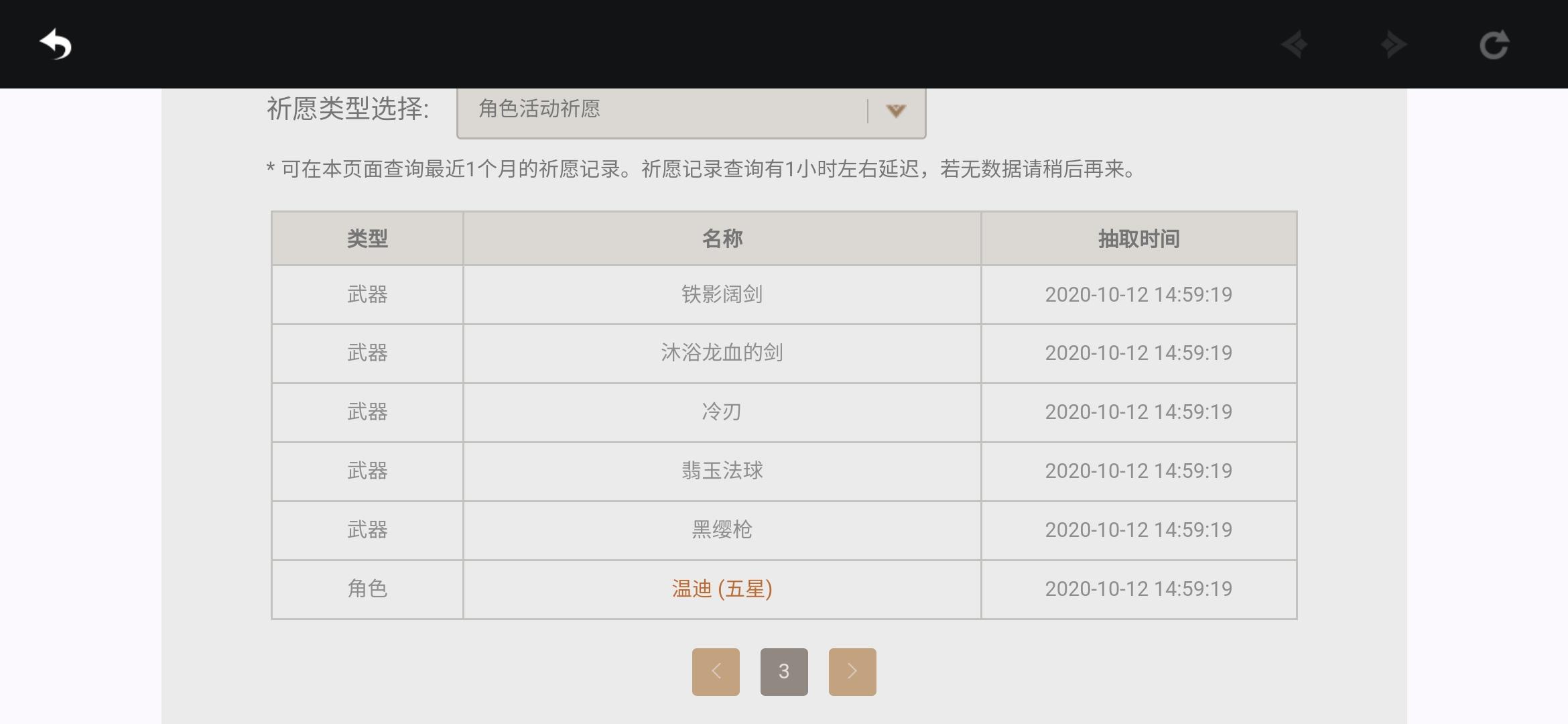
Task: Select the 温迪 (五星) entry
Action: (722, 589)
